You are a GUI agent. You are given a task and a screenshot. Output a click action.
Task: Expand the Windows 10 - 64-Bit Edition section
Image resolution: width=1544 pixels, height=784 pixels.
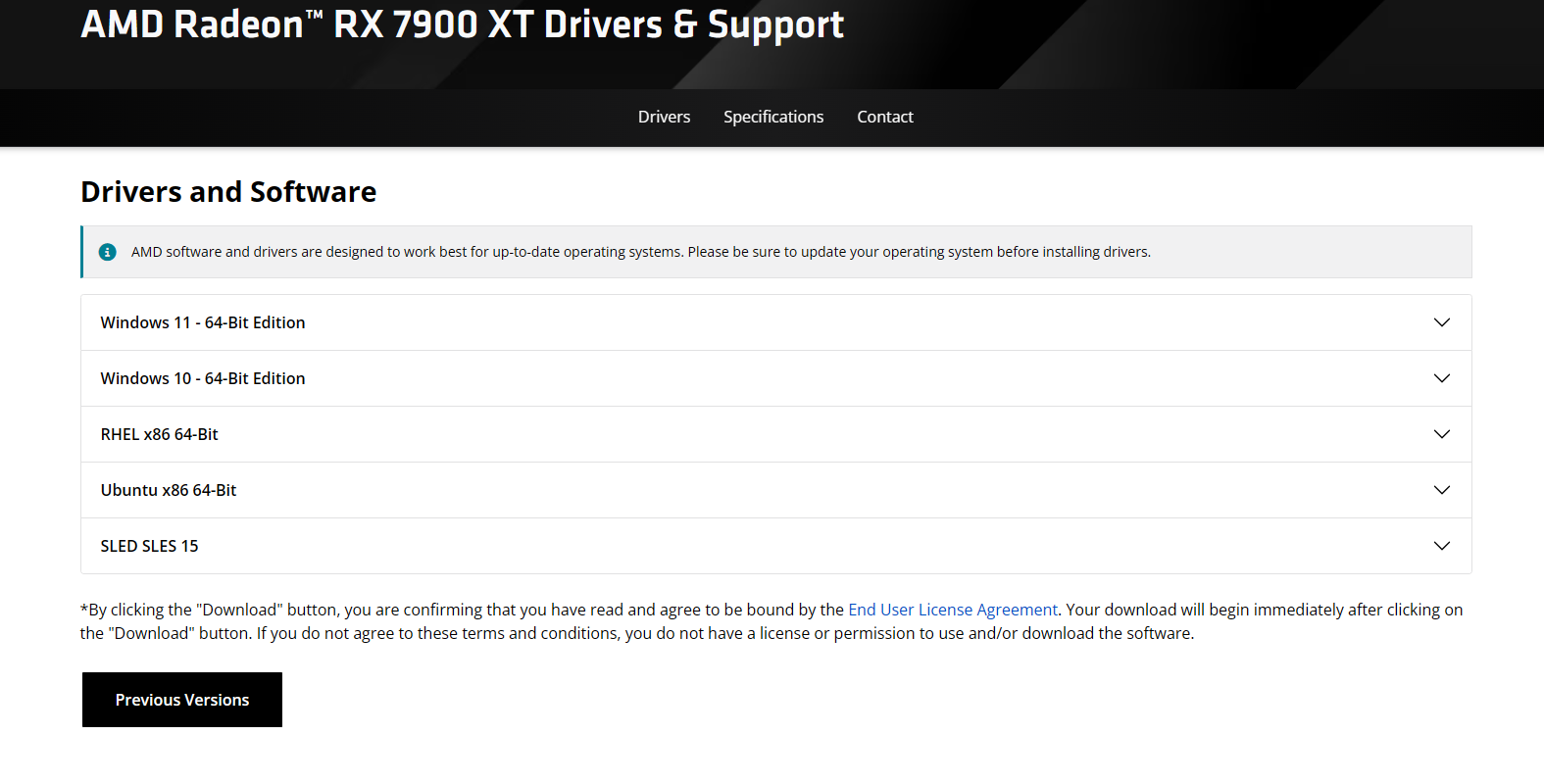pos(203,378)
